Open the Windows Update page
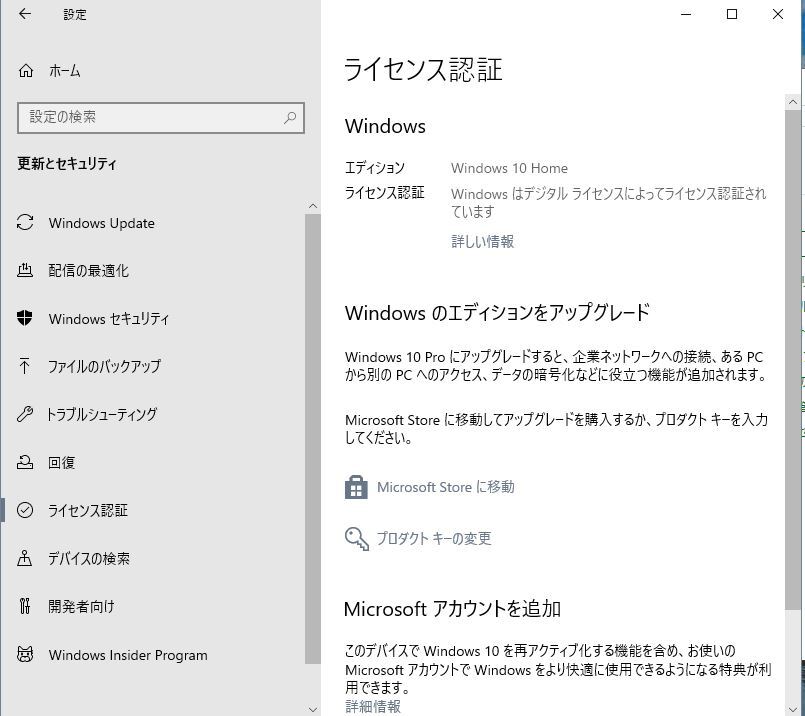 [x=102, y=223]
